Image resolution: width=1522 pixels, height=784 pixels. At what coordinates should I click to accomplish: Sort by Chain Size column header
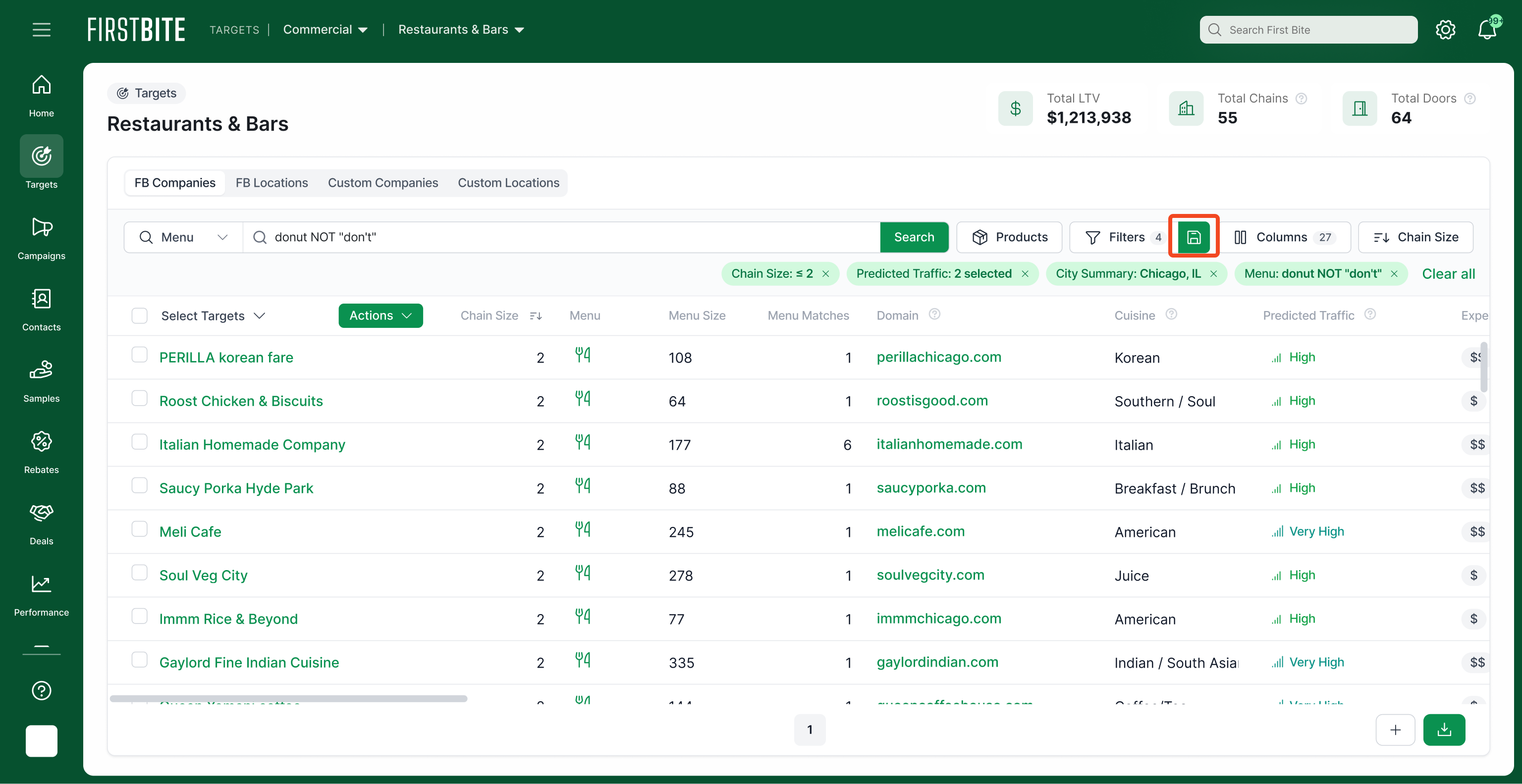pyautogui.click(x=501, y=315)
